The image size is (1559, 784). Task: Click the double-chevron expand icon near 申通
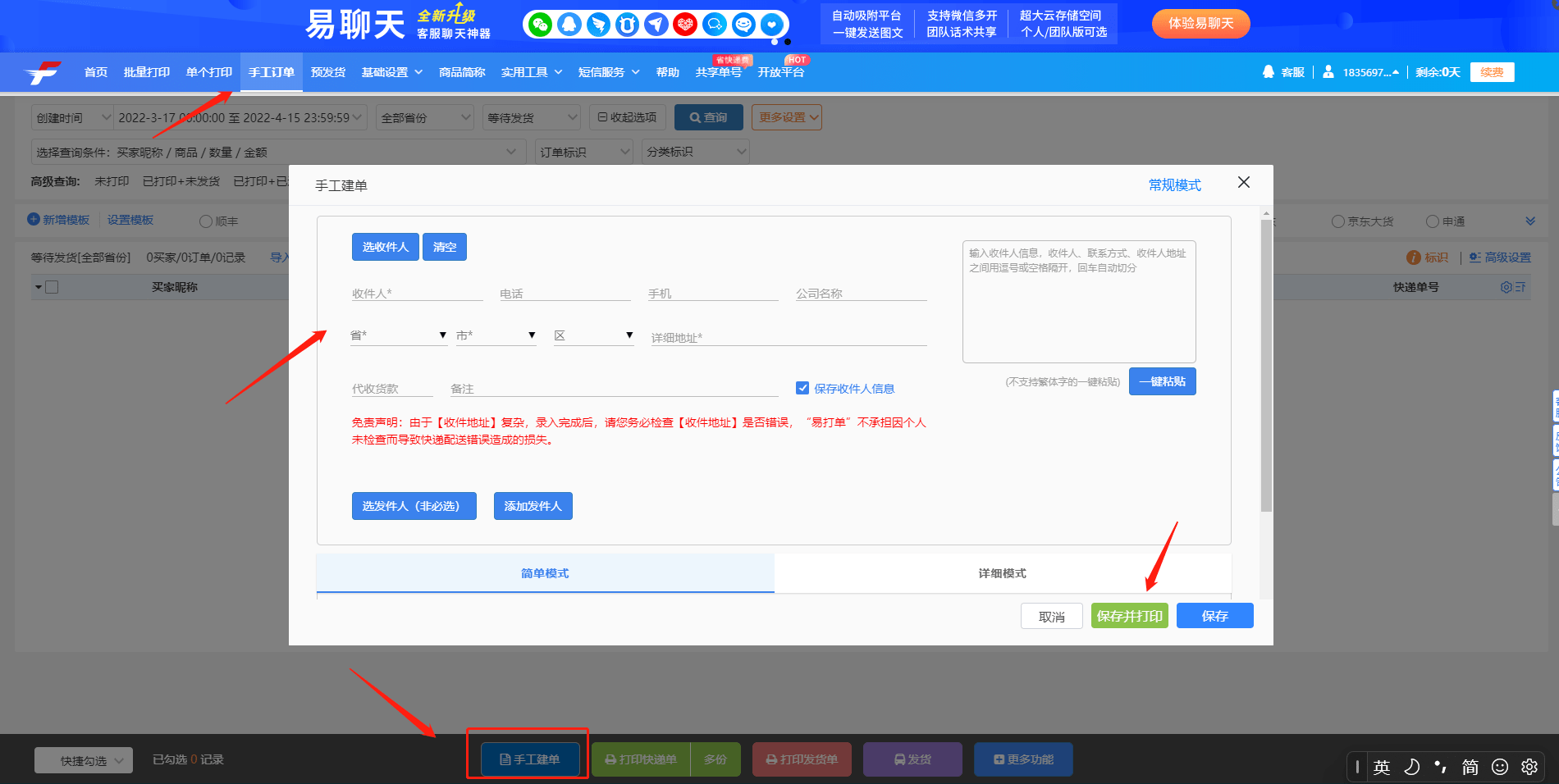click(x=1529, y=221)
